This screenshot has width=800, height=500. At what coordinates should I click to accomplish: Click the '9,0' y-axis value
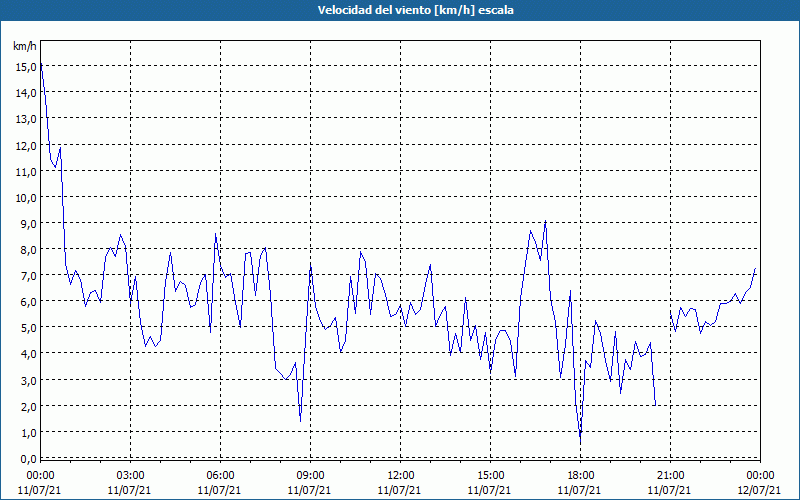[x=28, y=223]
